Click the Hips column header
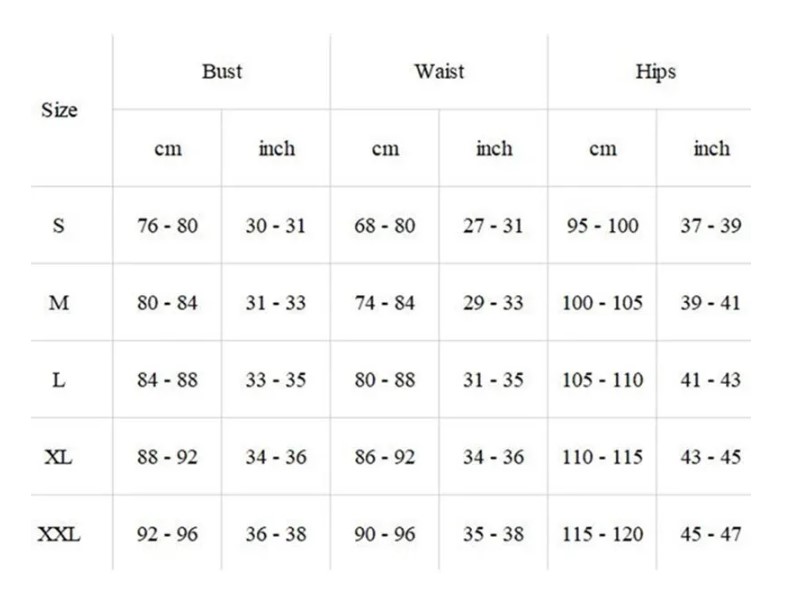 point(656,72)
